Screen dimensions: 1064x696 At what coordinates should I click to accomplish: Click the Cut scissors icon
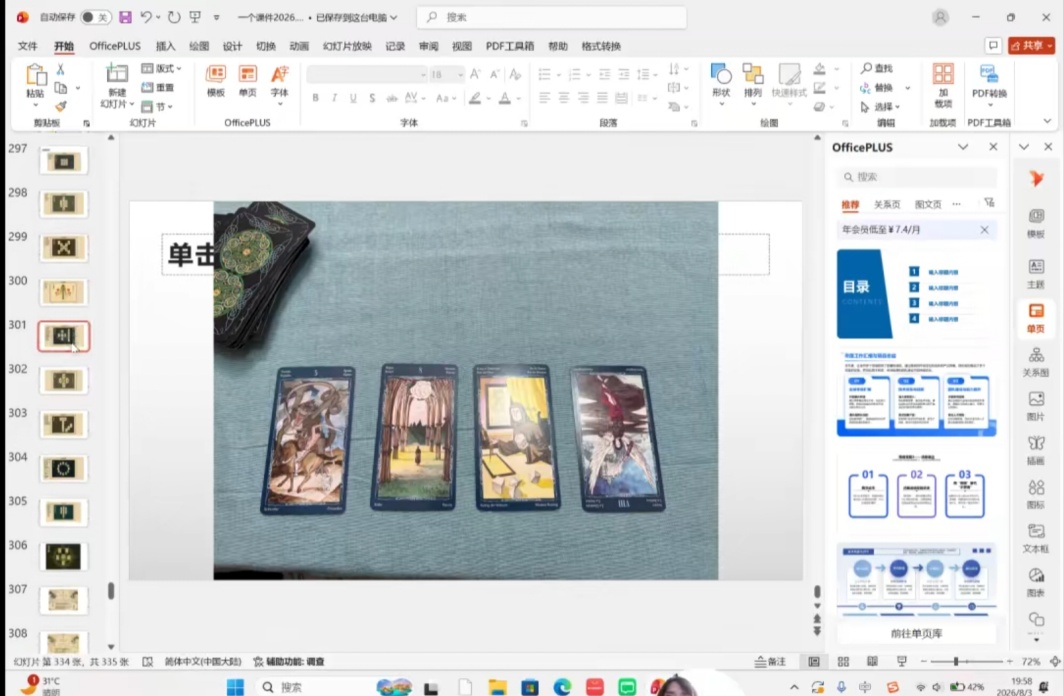click(x=60, y=69)
